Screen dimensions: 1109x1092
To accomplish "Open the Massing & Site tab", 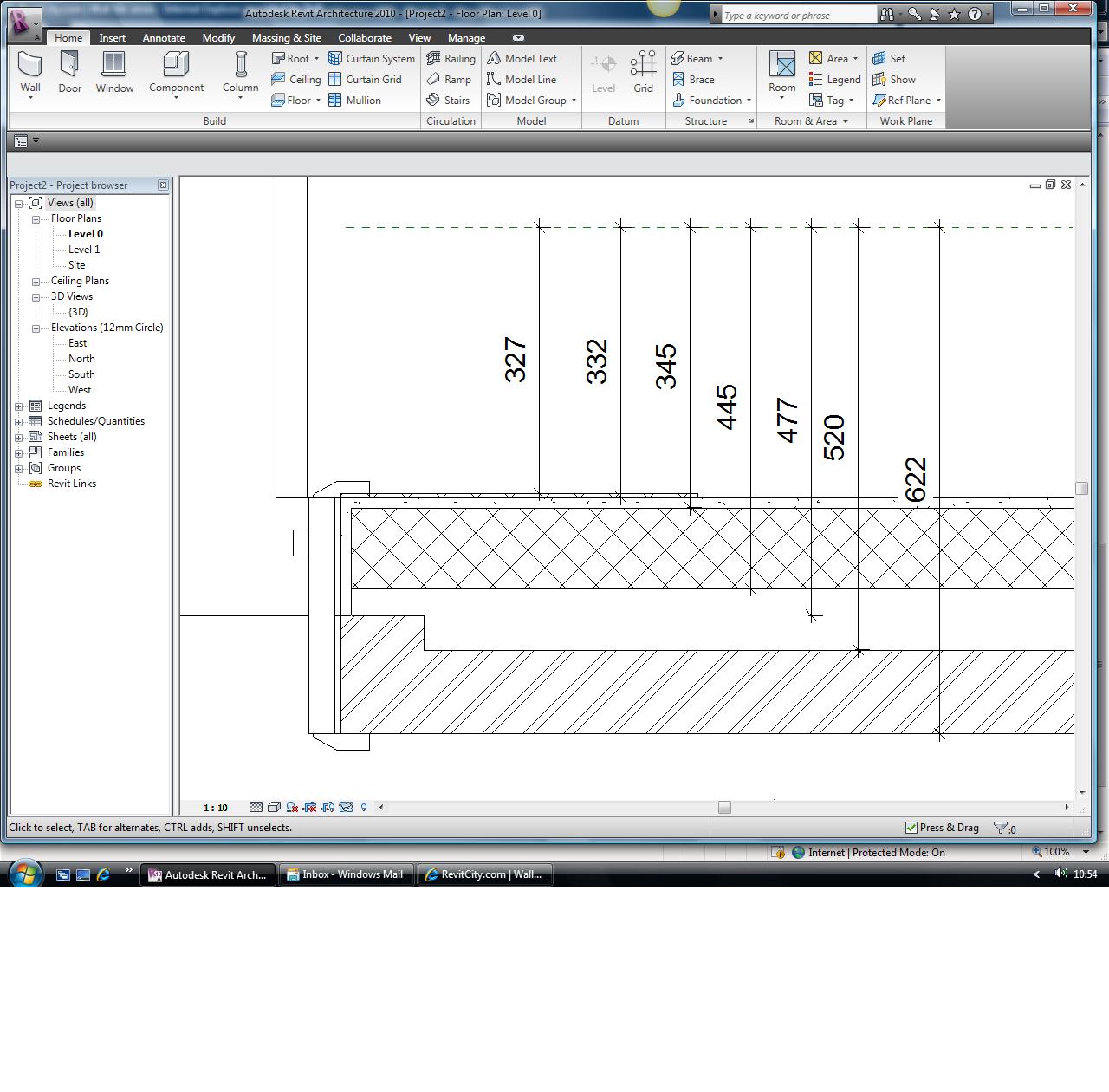I will (287, 38).
